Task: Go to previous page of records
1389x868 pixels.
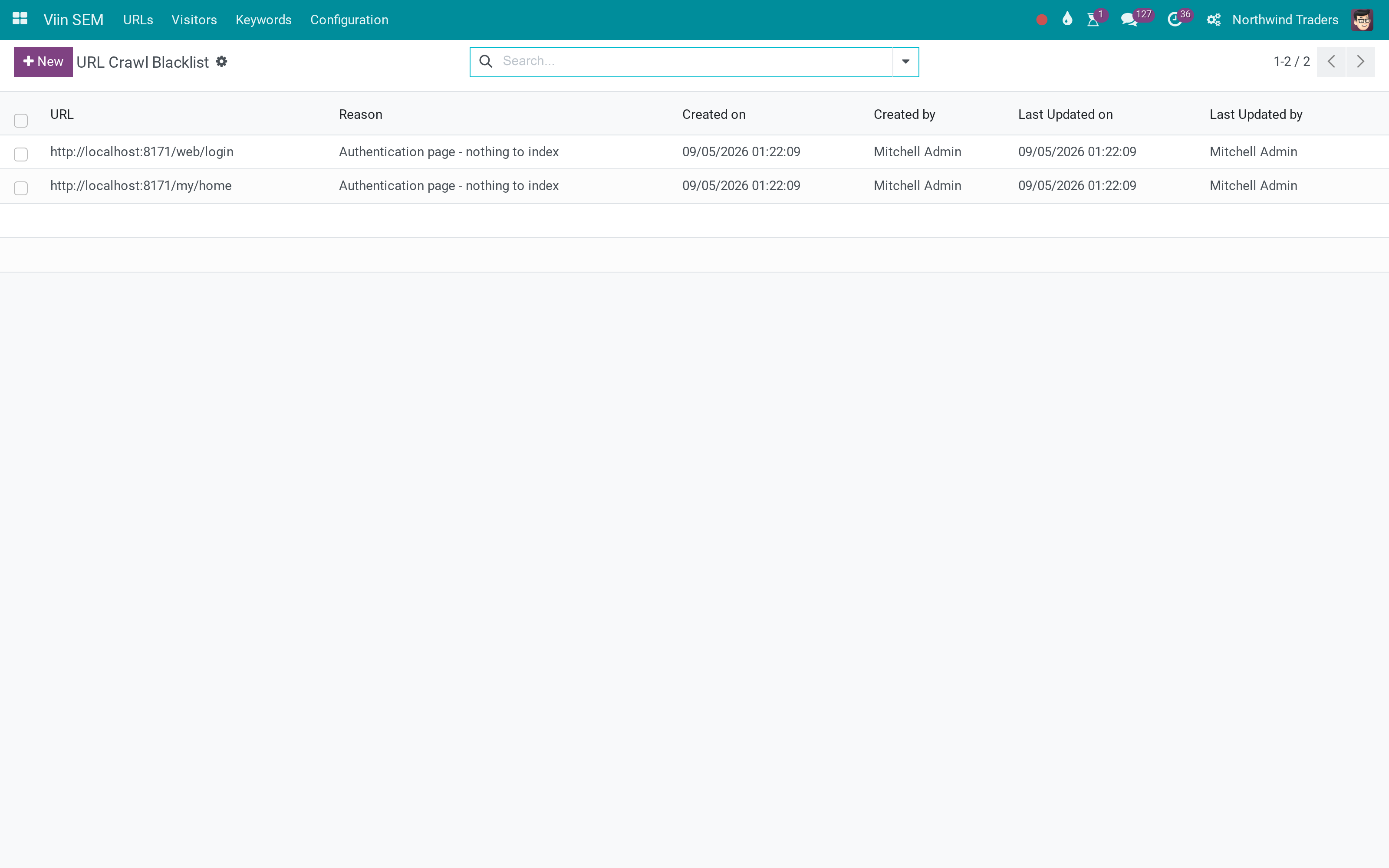Action: point(1331,62)
